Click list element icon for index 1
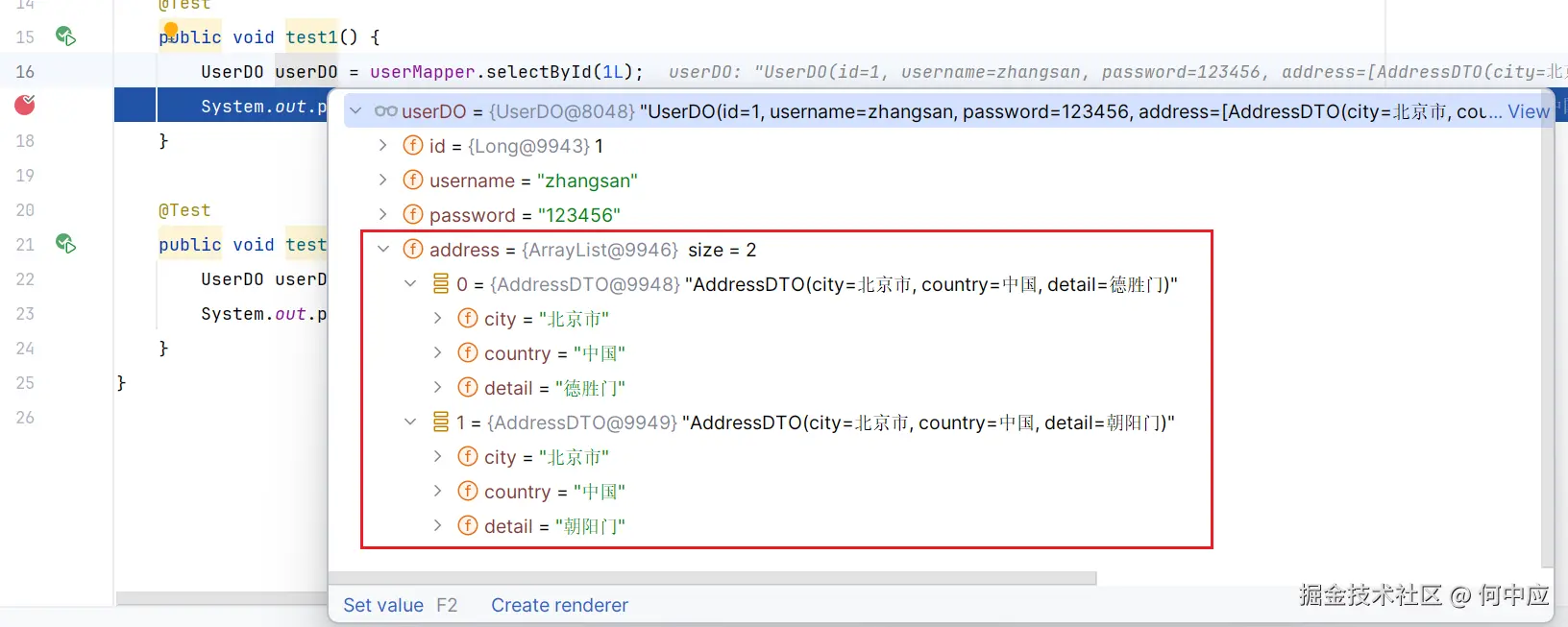The height and width of the screenshot is (627, 1568). [441, 422]
